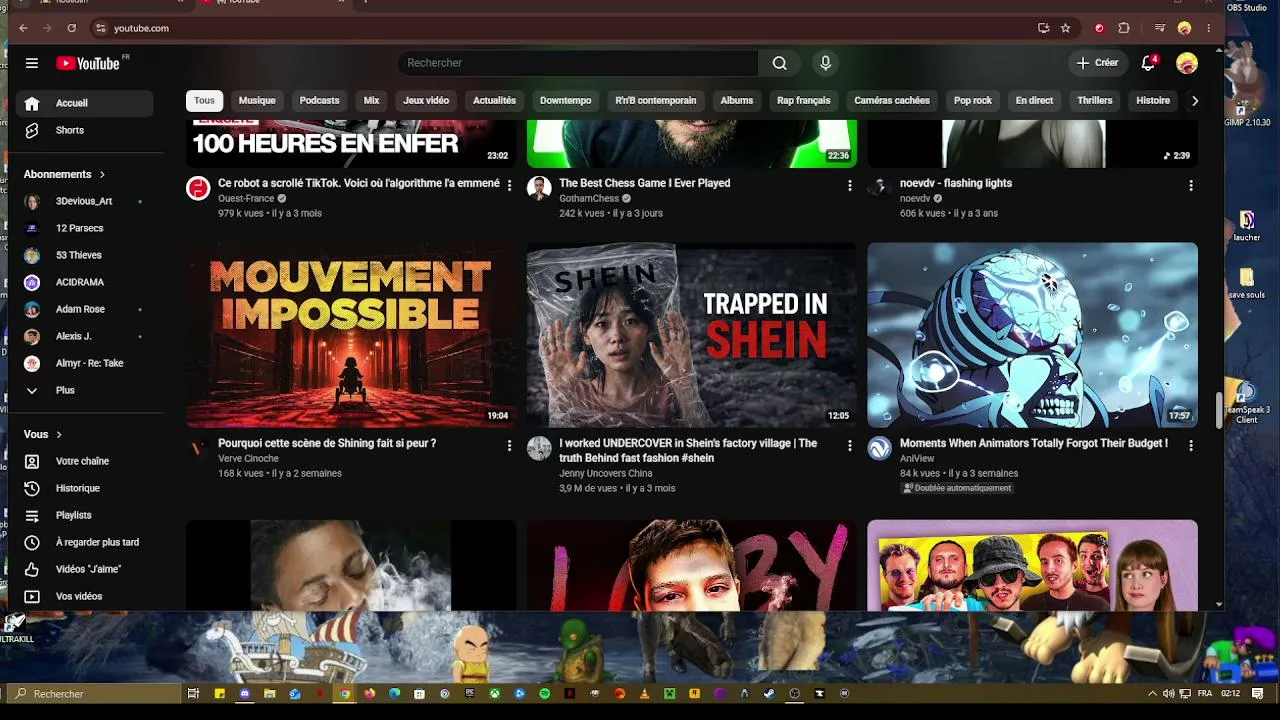Viewport: 1280px width, 720px height.
Task: Open the GothamChess channel avatar
Action: click(x=539, y=188)
